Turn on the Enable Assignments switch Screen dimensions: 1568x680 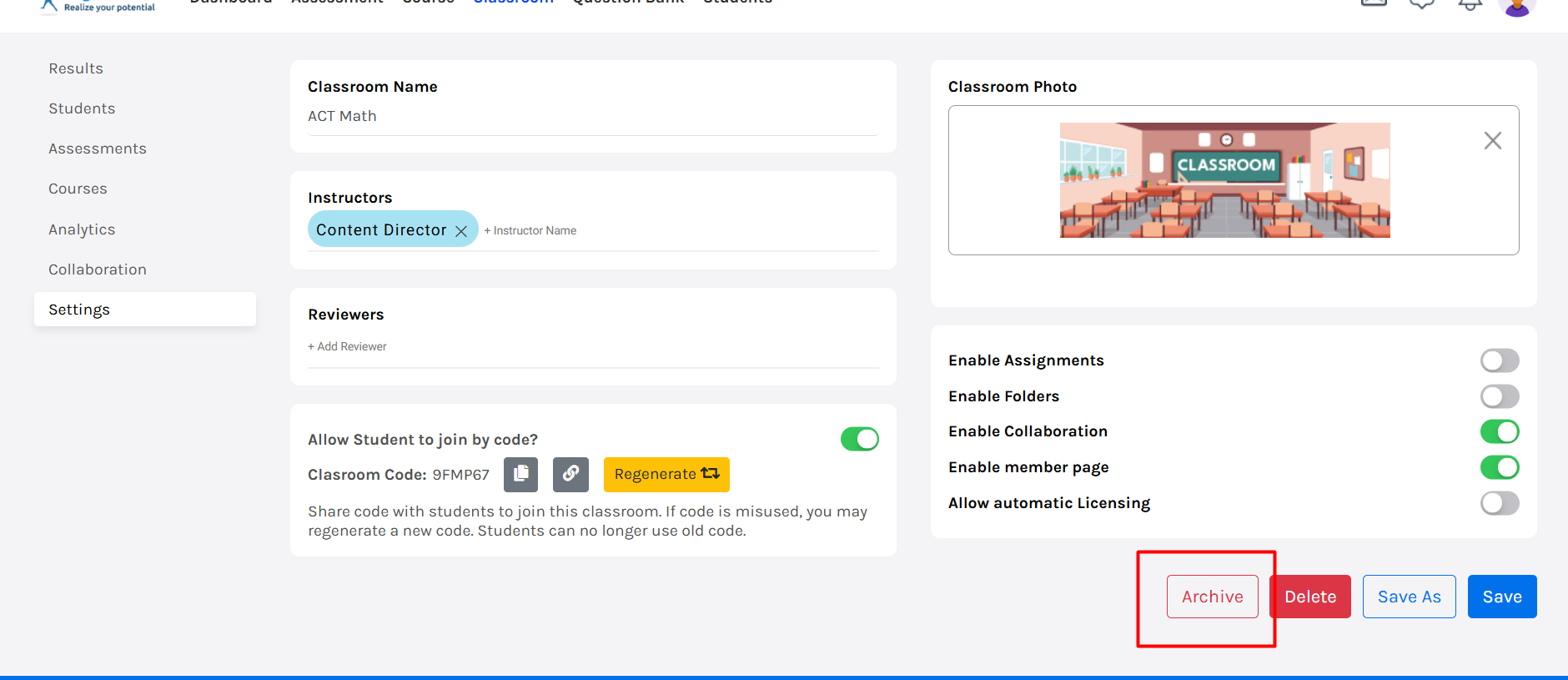point(1499,360)
